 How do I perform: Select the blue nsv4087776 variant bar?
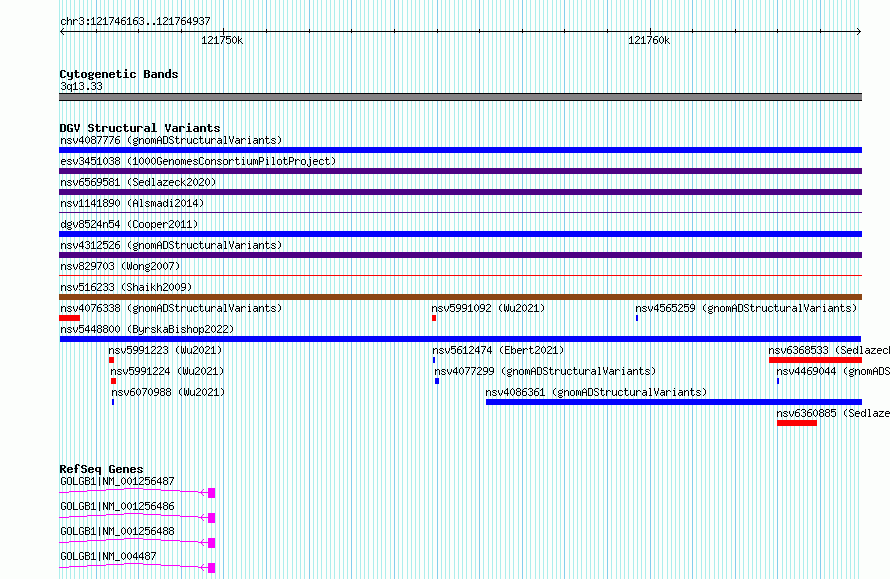point(460,150)
